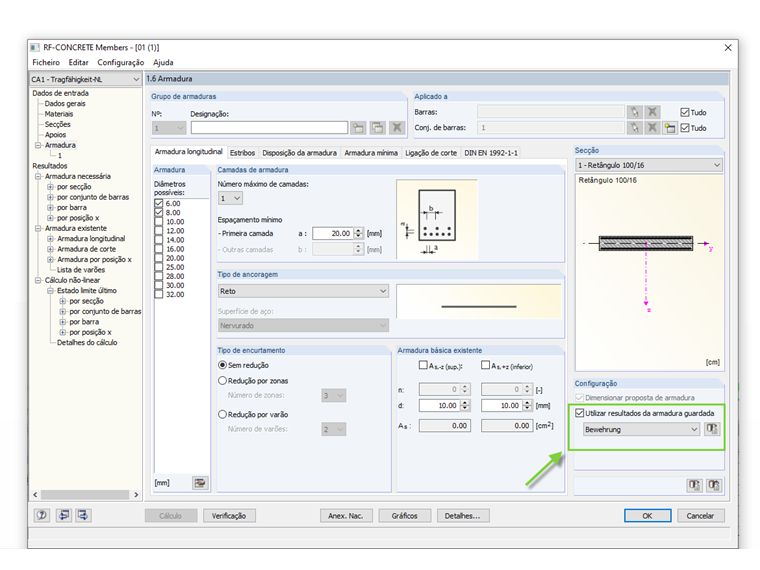Select Redução por varão radio button
760x570 pixels.
pos(222,414)
